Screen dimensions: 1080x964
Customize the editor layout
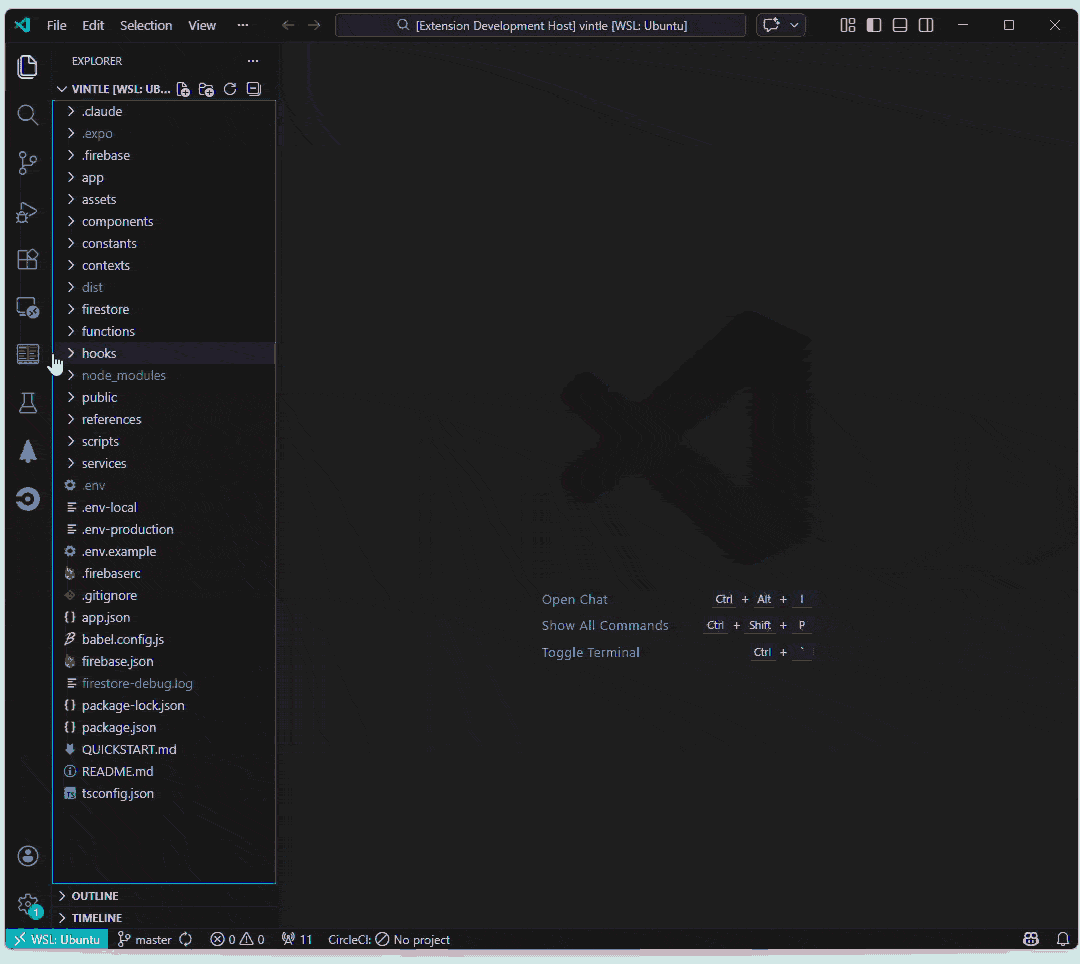point(848,25)
